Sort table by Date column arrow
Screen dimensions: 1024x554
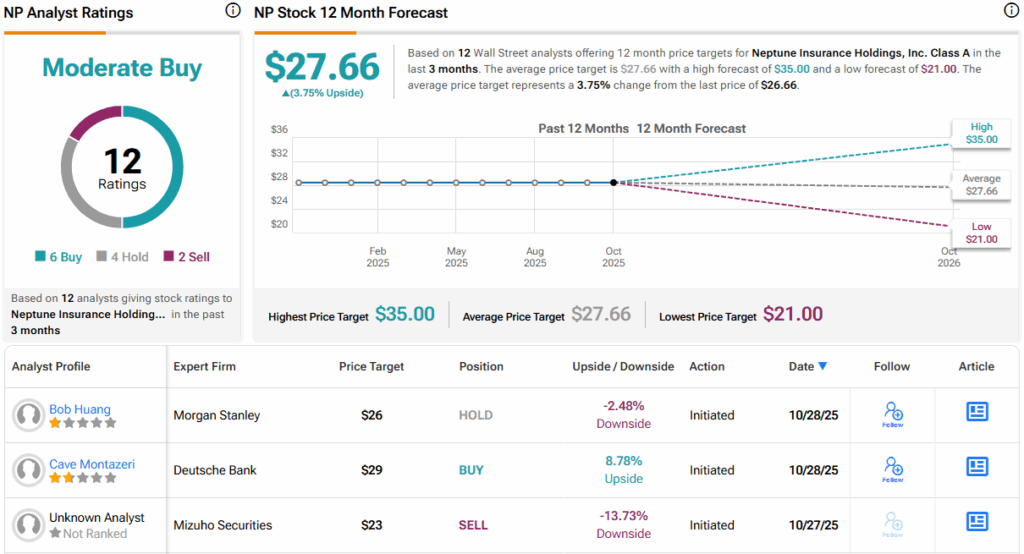(823, 366)
